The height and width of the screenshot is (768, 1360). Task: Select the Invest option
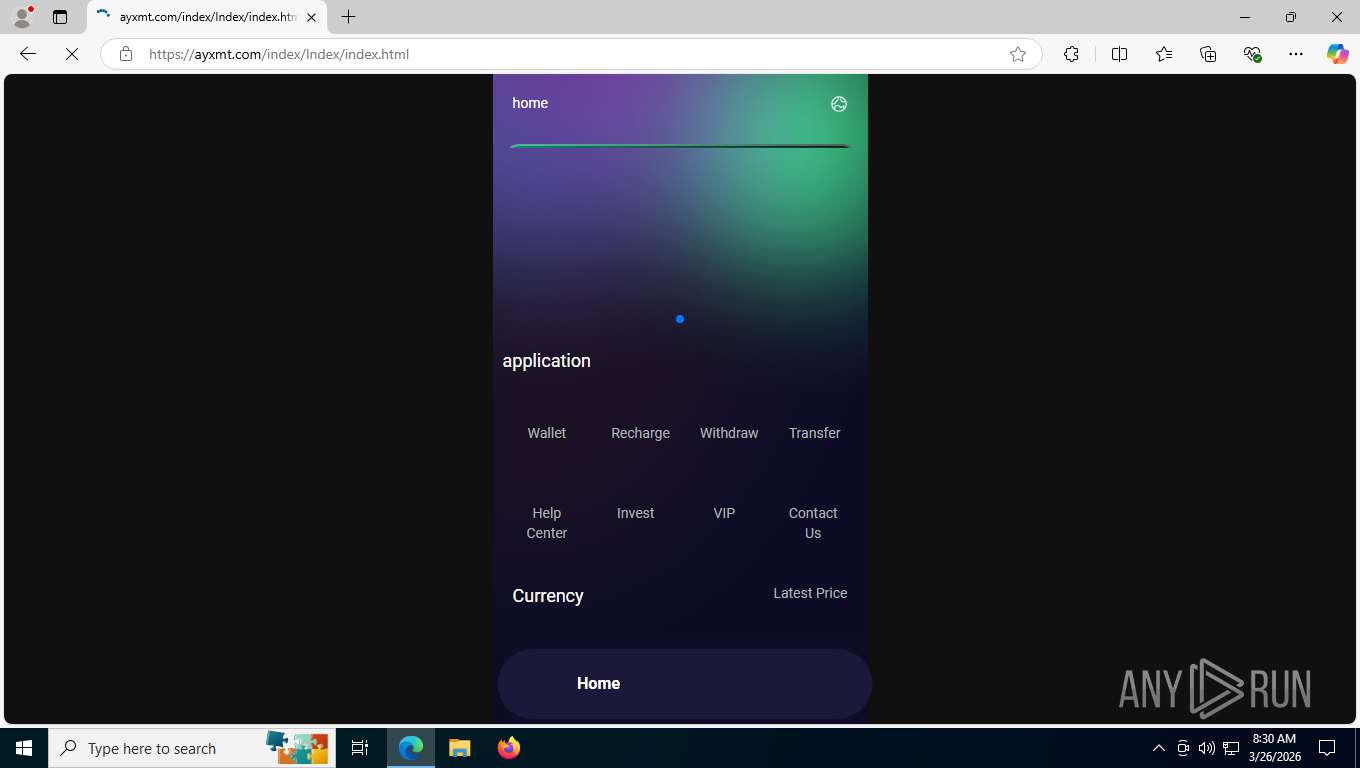point(635,513)
